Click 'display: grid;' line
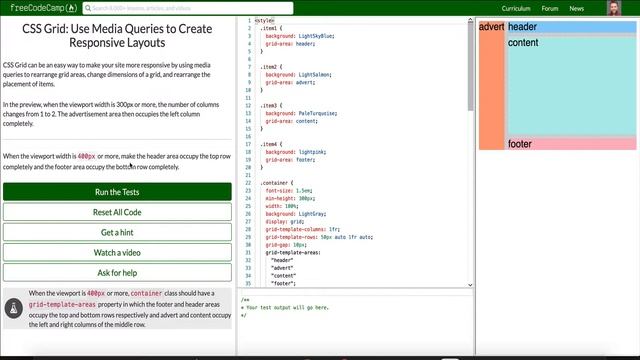The height and width of the screenshot is (360, 640). (284, 222)
